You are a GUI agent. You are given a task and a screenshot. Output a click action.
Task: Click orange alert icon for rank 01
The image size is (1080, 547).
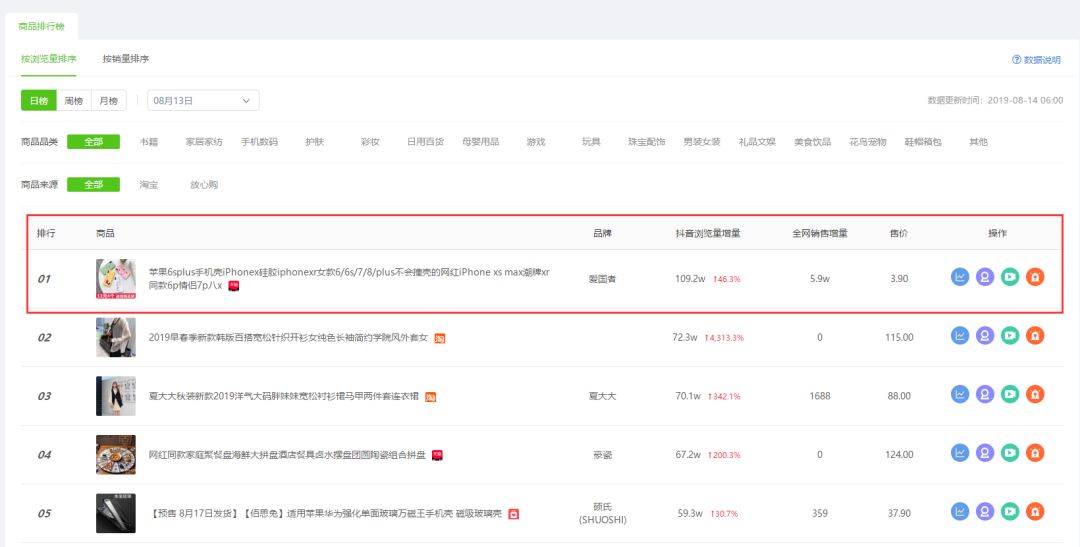pyautogui.click(x=1035, y=277)
